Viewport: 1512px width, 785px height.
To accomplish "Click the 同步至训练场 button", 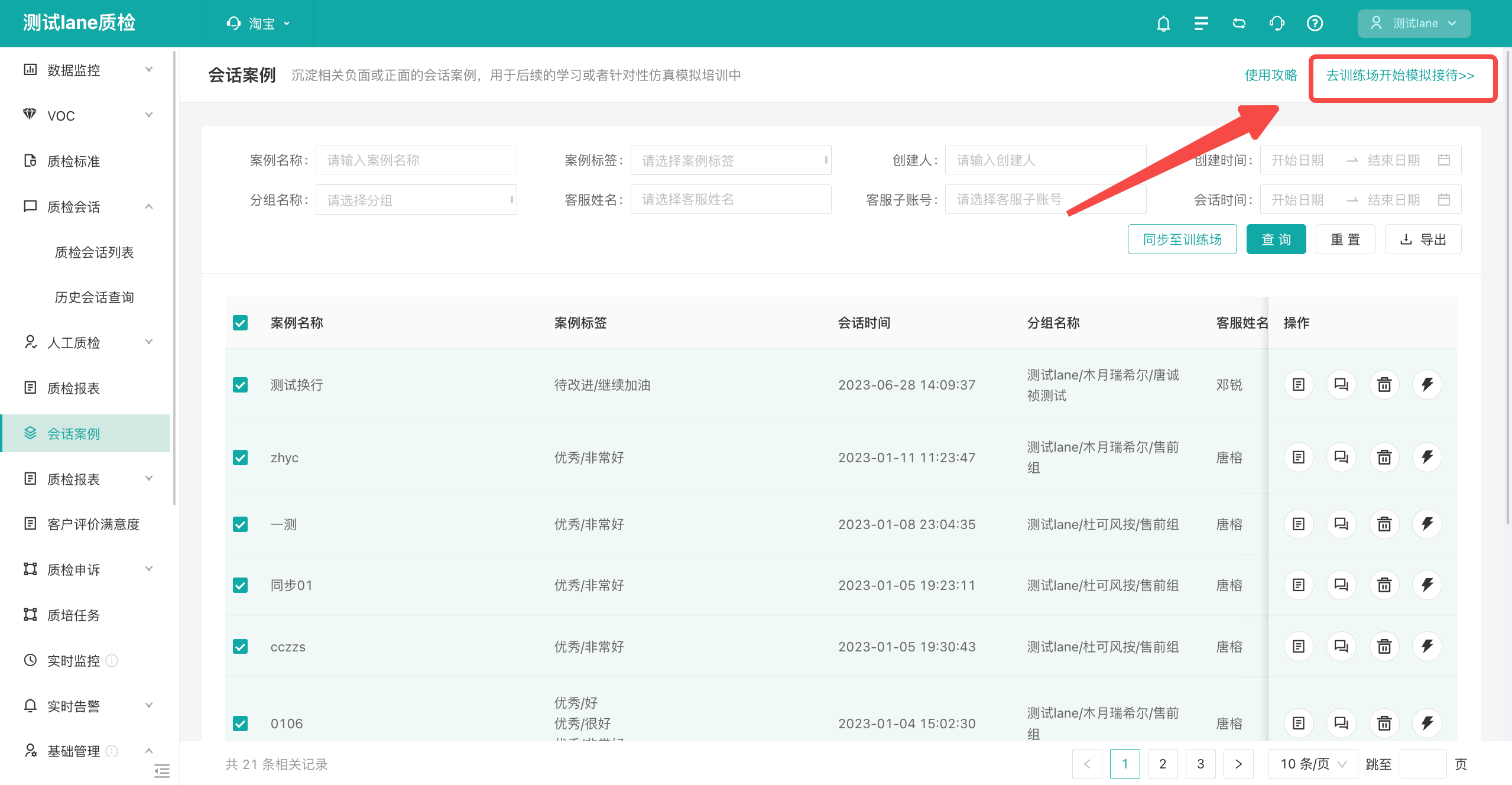I will (1182, 239).
